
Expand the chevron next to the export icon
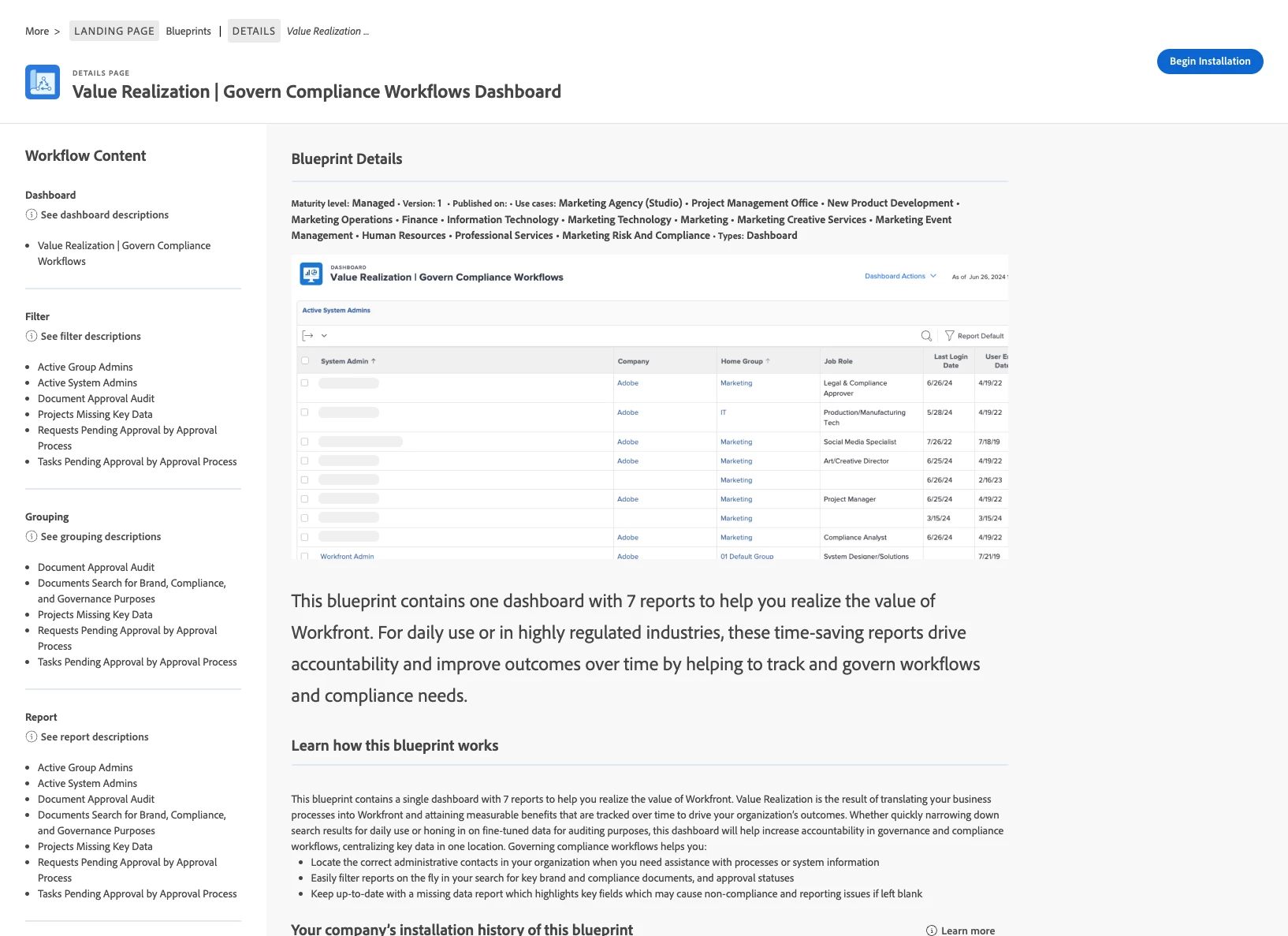tap(324, 336)
